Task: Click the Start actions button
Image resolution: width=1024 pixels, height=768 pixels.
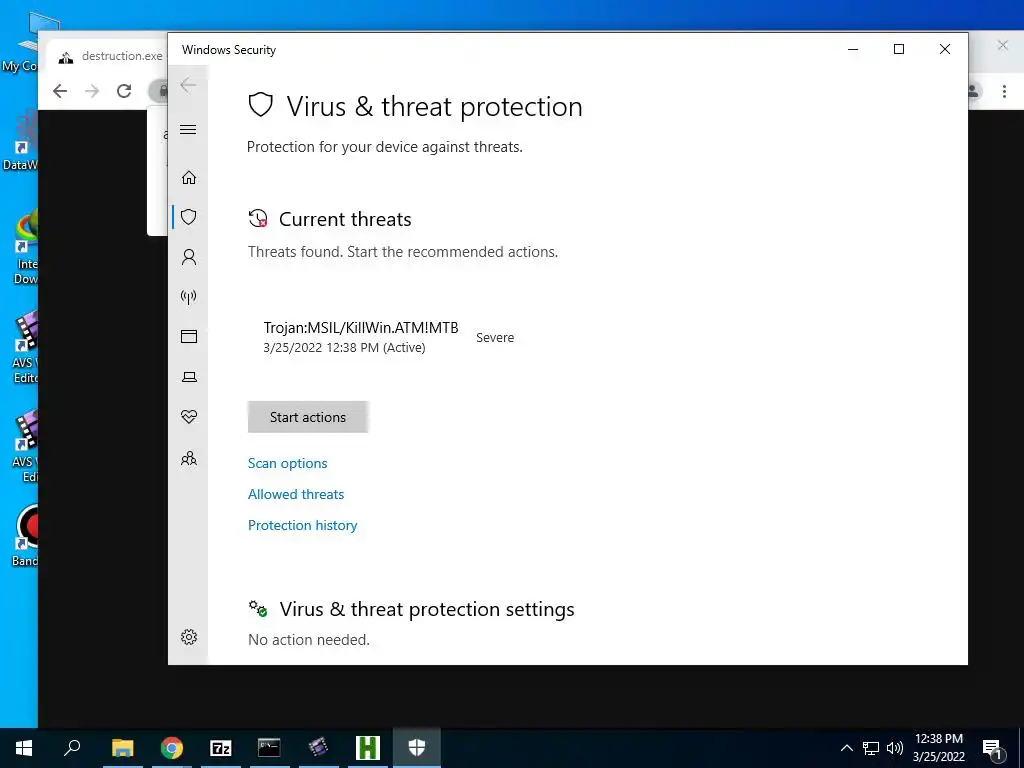Action: pos(308,417)
